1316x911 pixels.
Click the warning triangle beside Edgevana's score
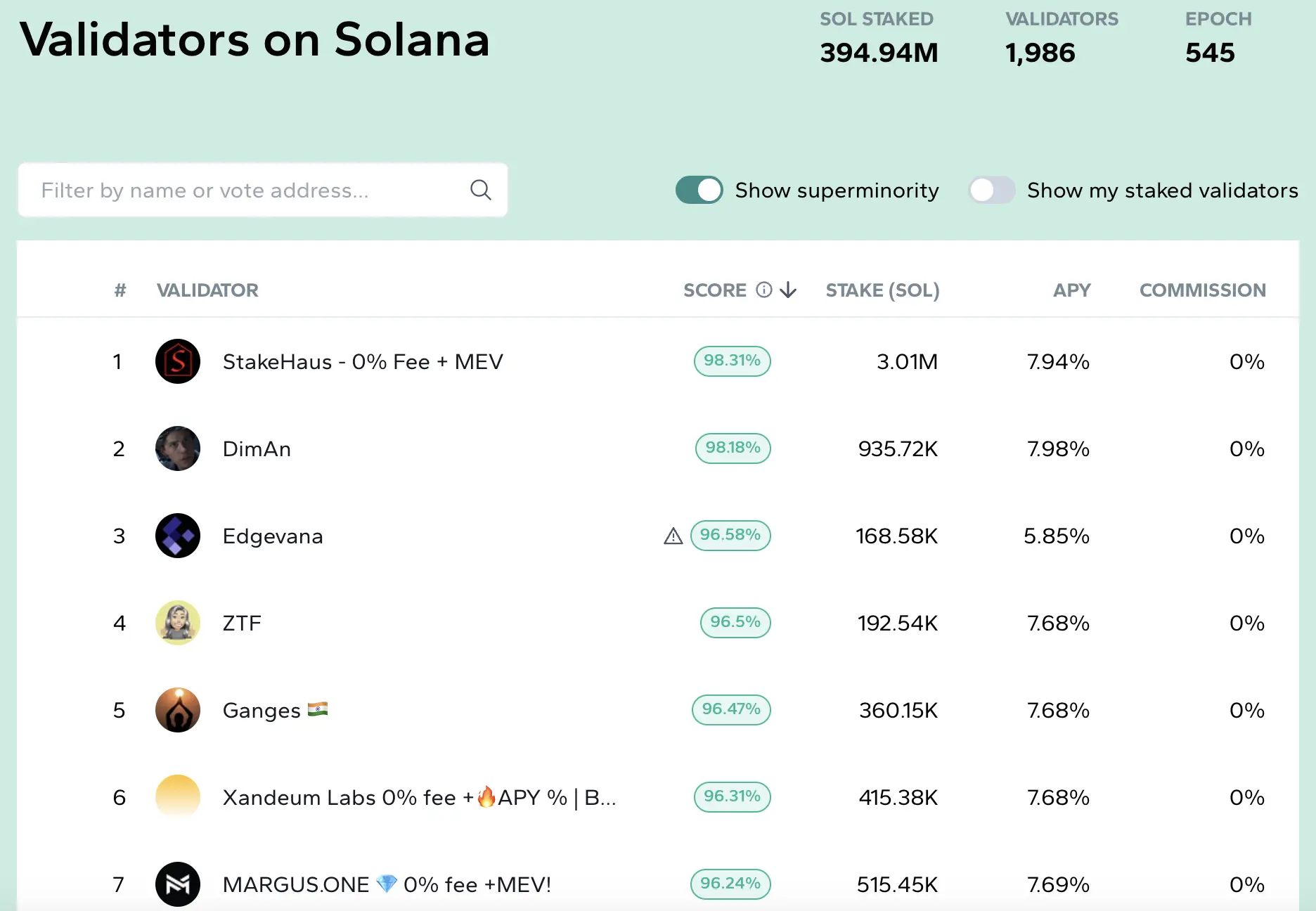click(673, 536)
